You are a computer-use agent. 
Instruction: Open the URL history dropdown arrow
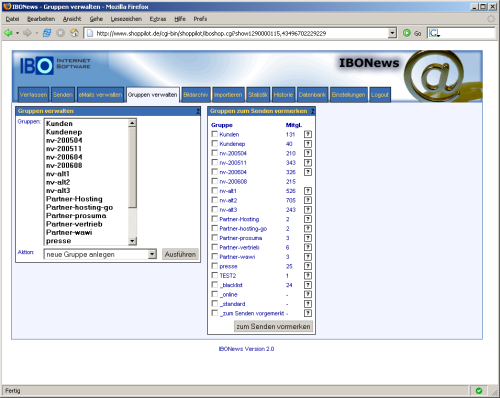coord(392,33)
